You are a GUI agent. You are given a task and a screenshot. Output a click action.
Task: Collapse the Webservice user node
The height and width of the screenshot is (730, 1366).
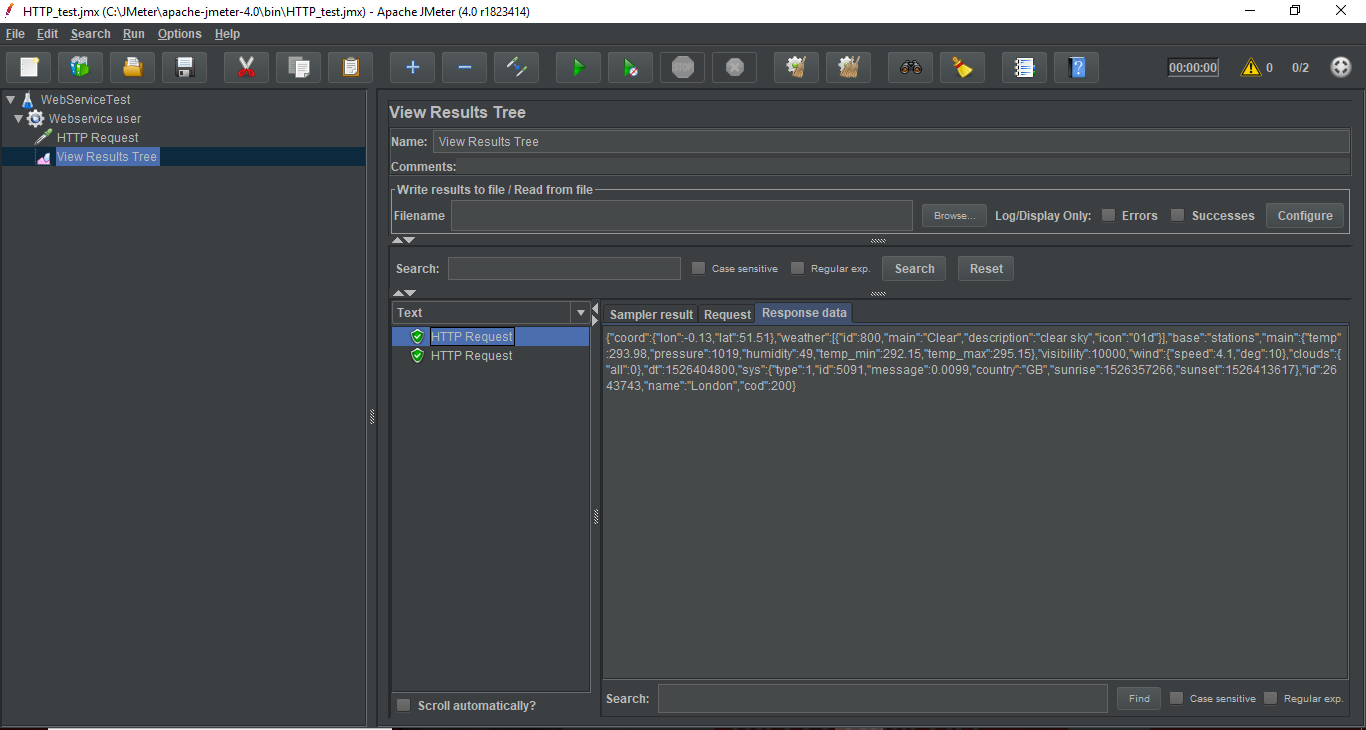18,119
